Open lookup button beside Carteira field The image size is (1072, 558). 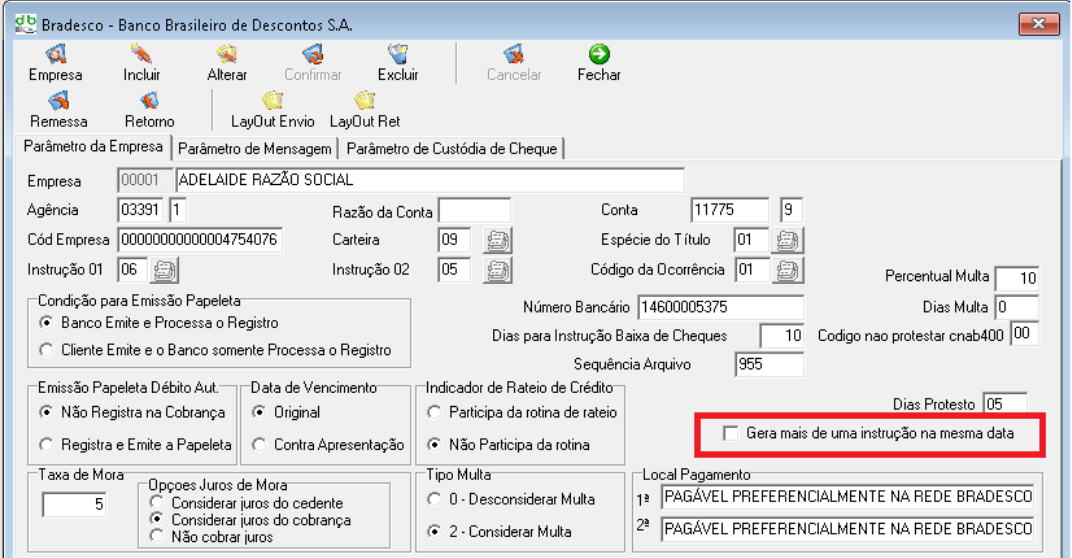(x=497, y=240)
